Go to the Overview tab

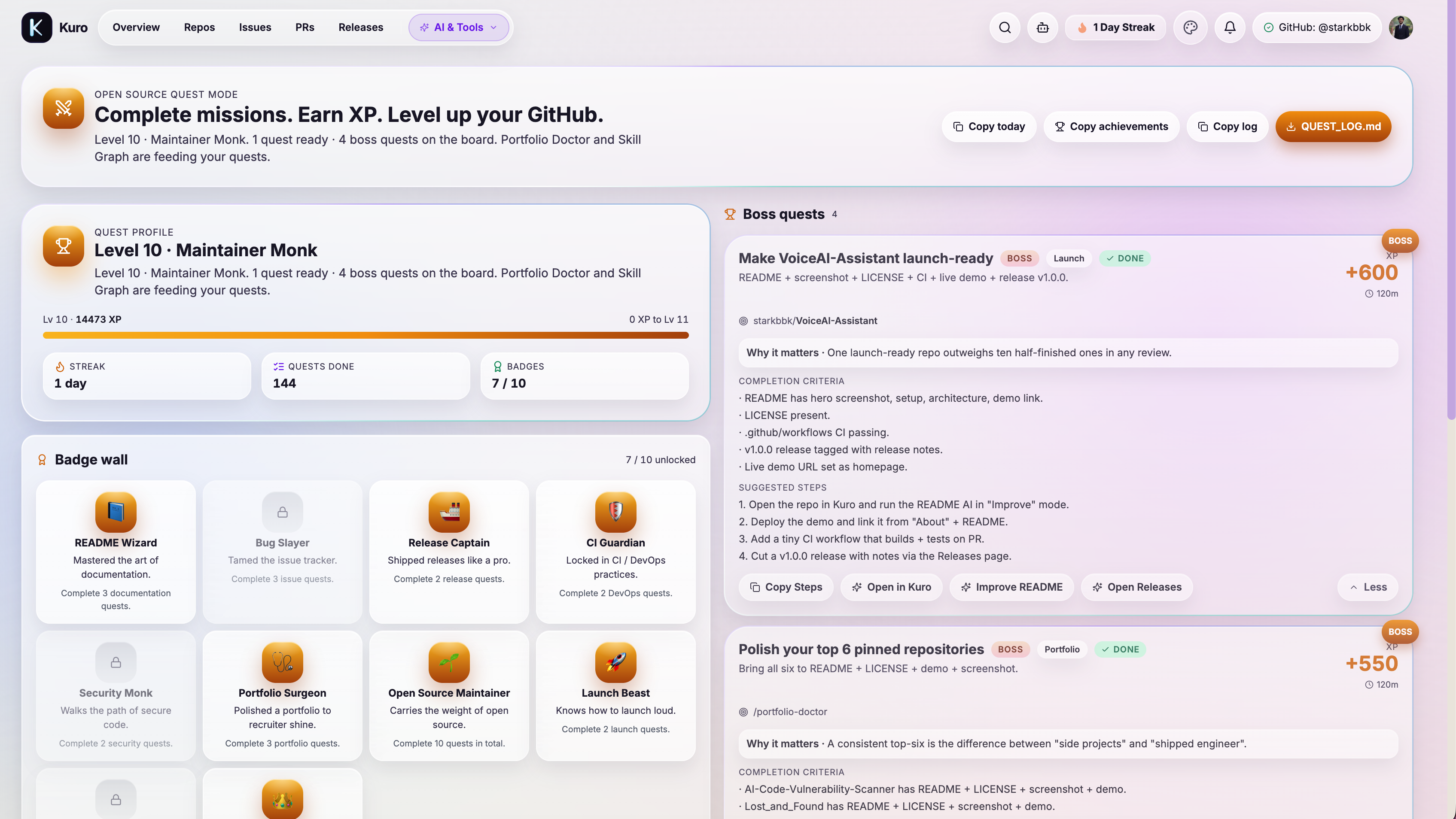point(136,27)
